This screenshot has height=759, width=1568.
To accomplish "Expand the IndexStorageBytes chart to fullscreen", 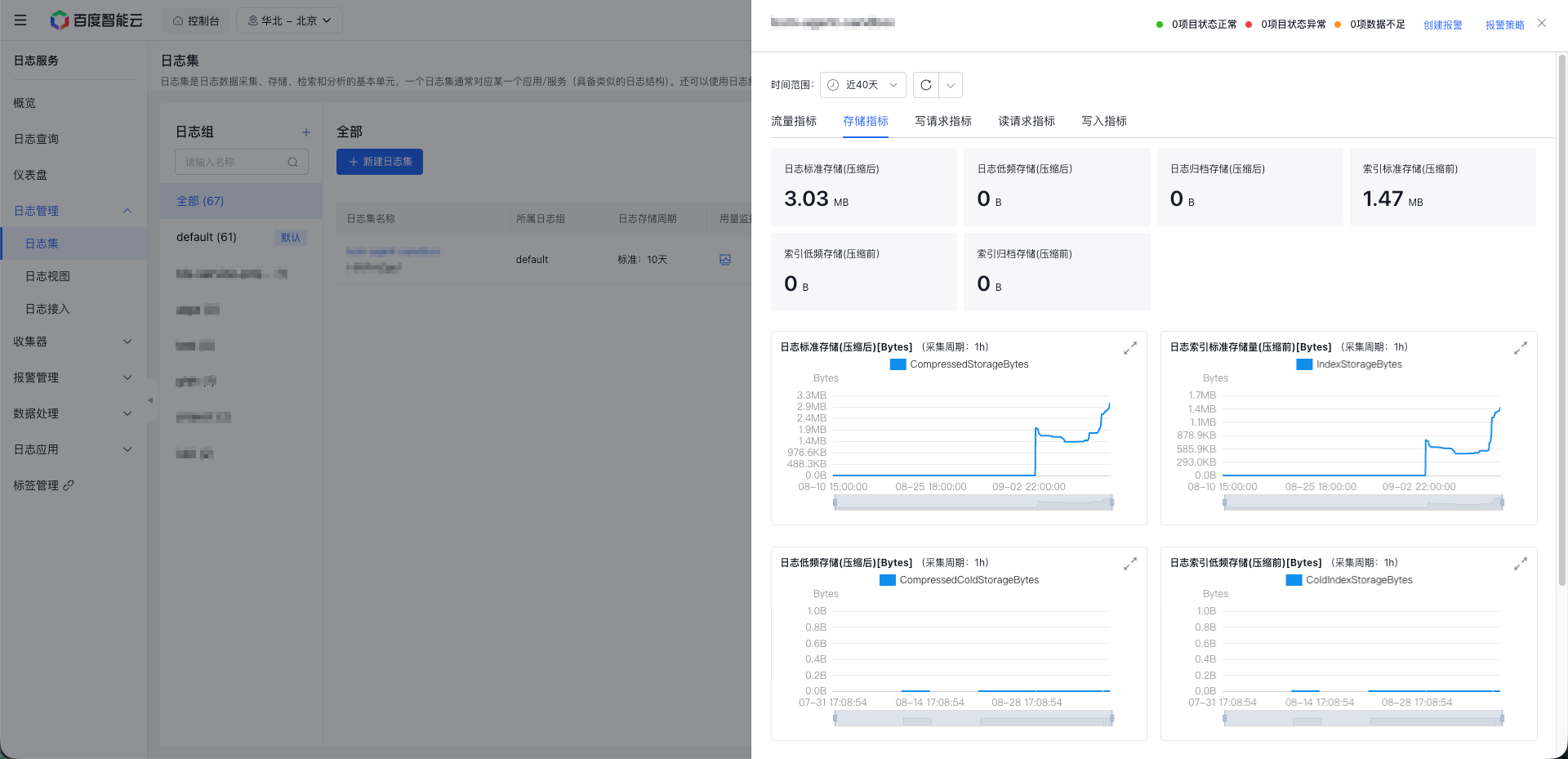I will coord(1521,348).
